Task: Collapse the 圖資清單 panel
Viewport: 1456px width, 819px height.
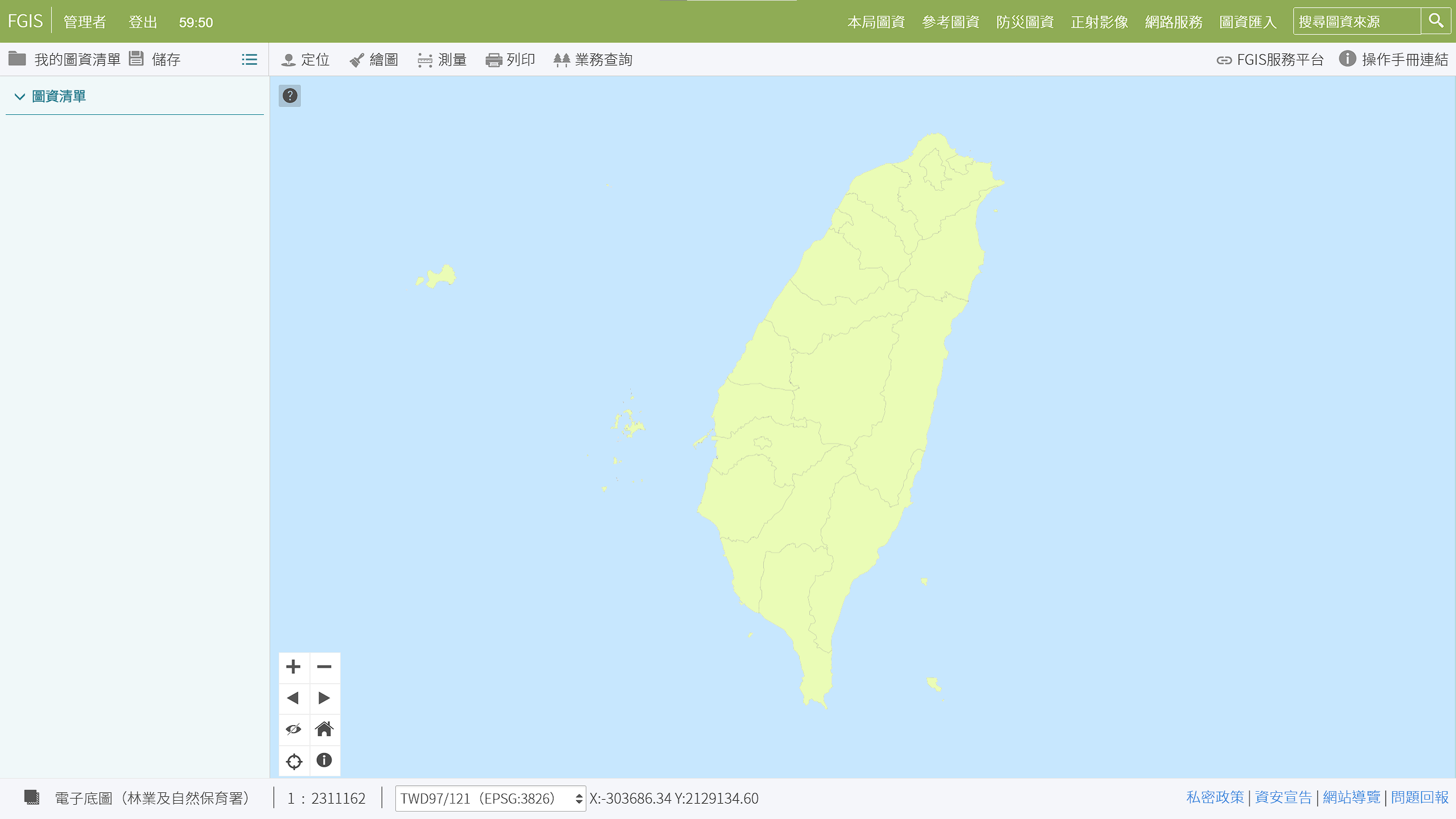Action: click(x=19, y=97)
